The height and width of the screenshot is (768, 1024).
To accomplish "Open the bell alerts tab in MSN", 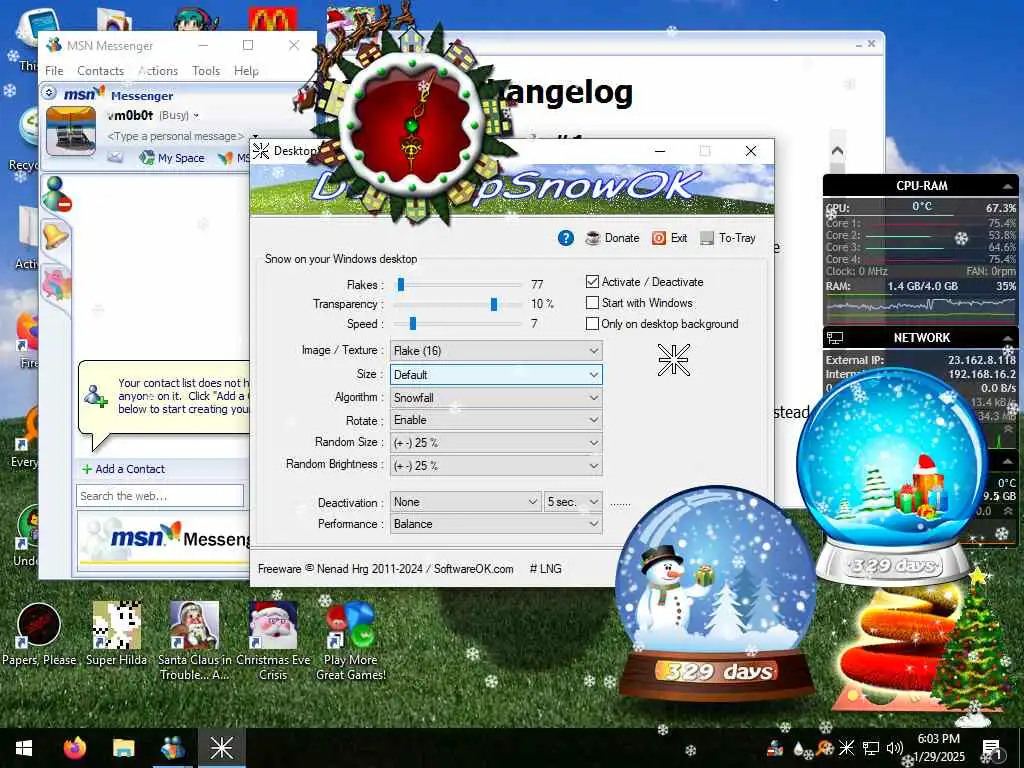I will [56, 235].
